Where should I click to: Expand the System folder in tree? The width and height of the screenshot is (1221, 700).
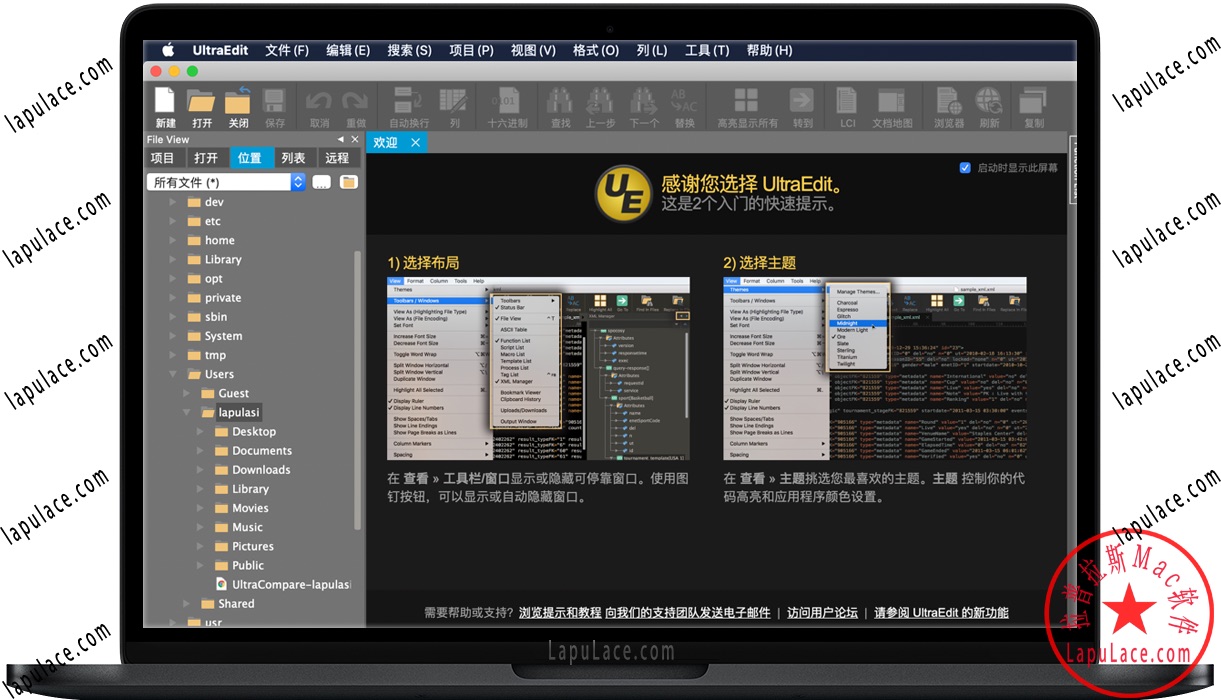173,337
